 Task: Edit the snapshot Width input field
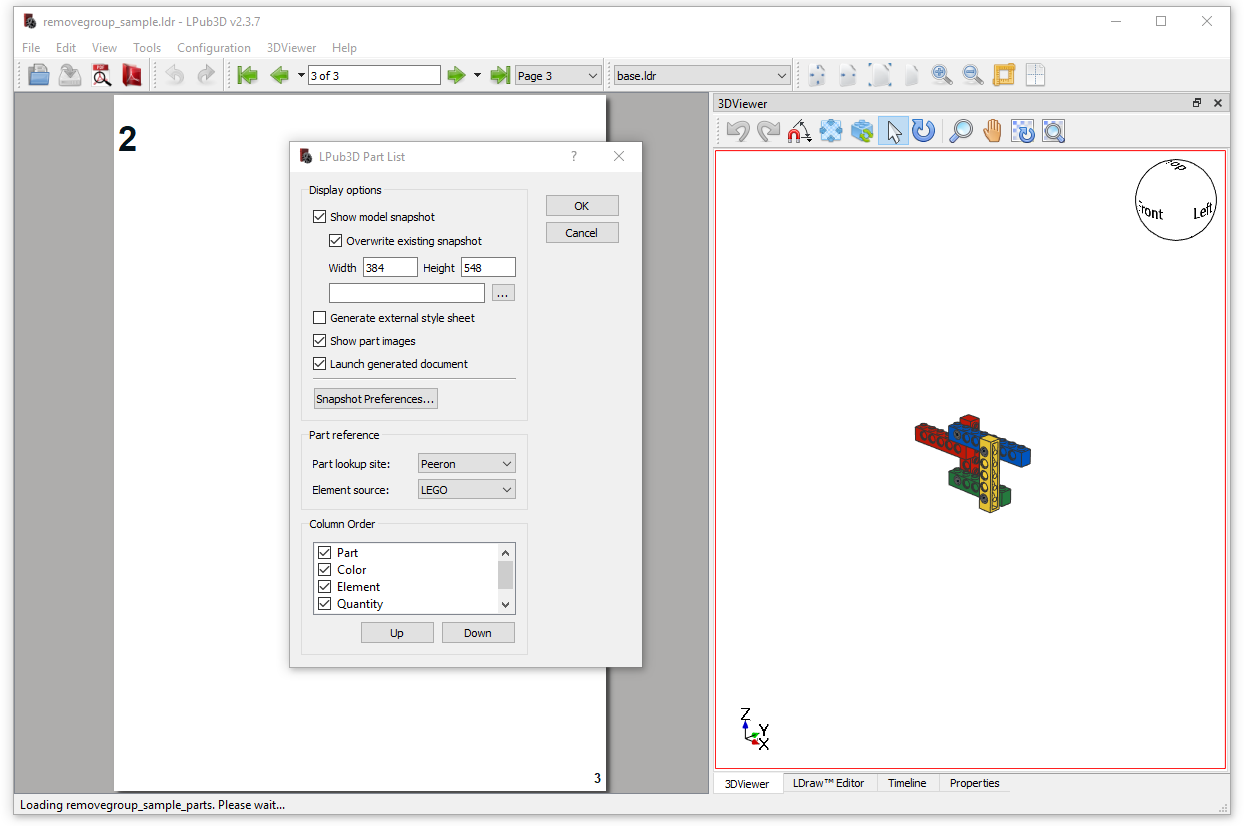389,267
